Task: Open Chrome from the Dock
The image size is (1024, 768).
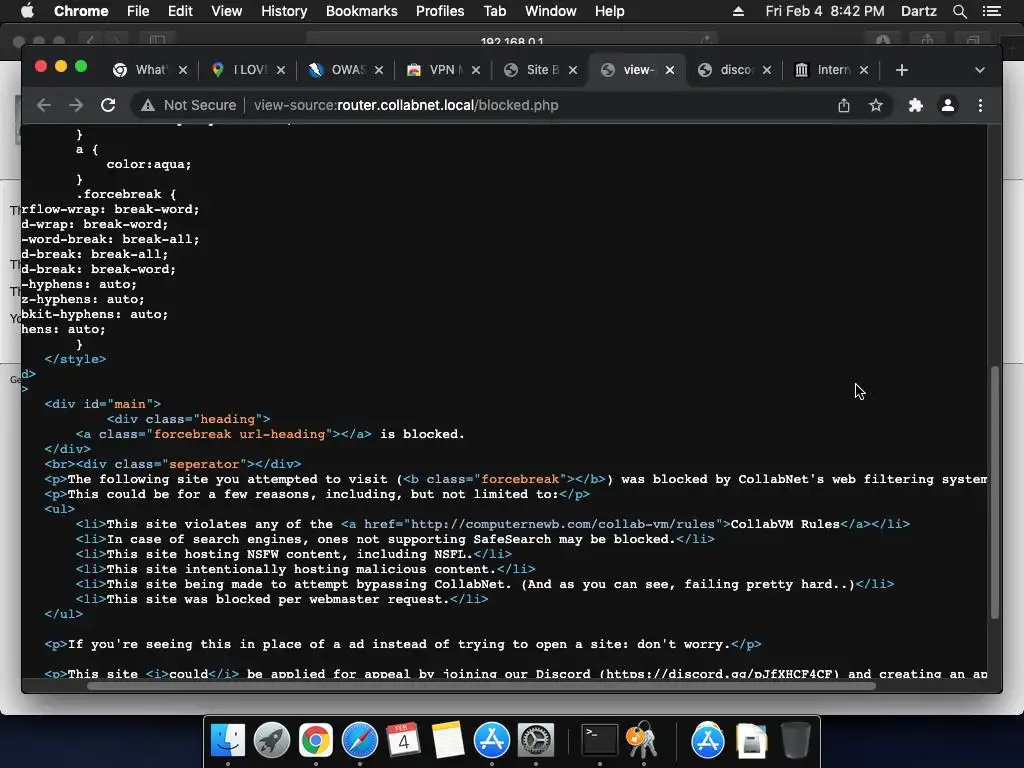Action: [315, 740]
